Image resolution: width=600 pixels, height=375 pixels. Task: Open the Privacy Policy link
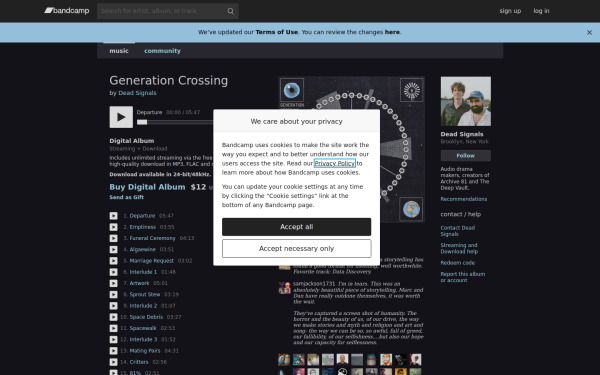click(x=334, y=163)
